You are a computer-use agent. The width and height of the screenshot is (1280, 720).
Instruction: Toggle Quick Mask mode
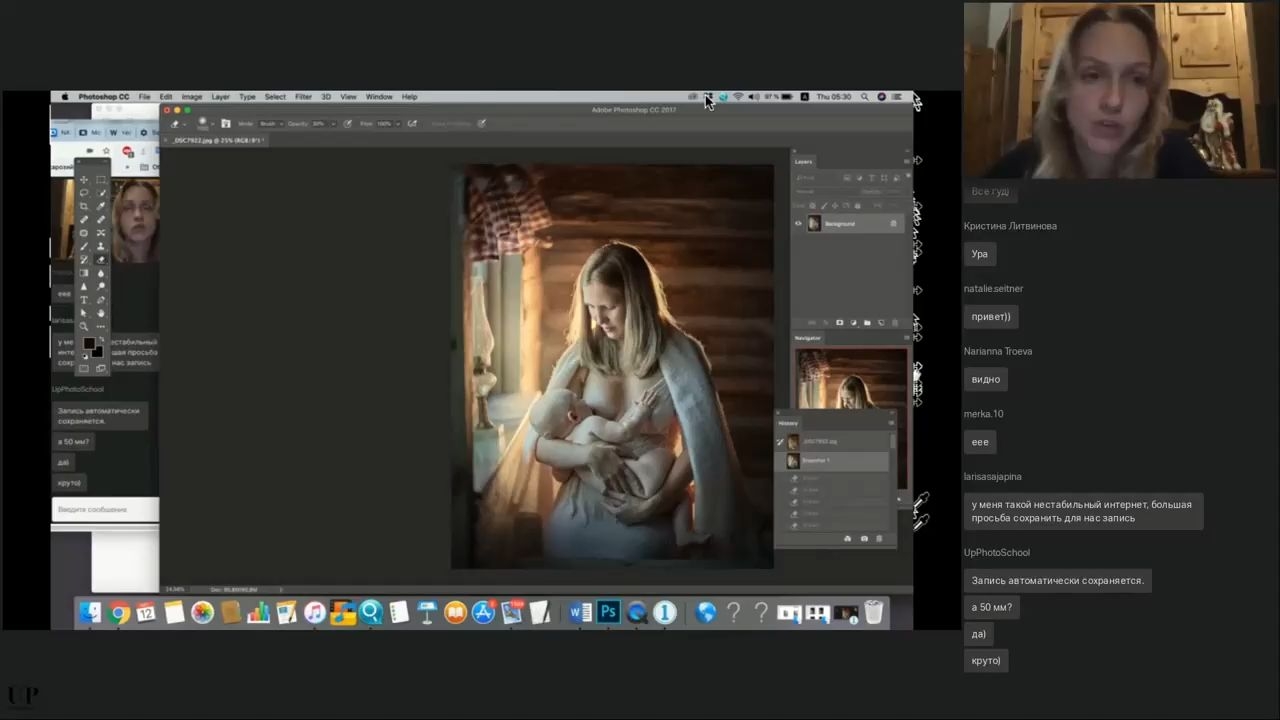click(84, 368)
